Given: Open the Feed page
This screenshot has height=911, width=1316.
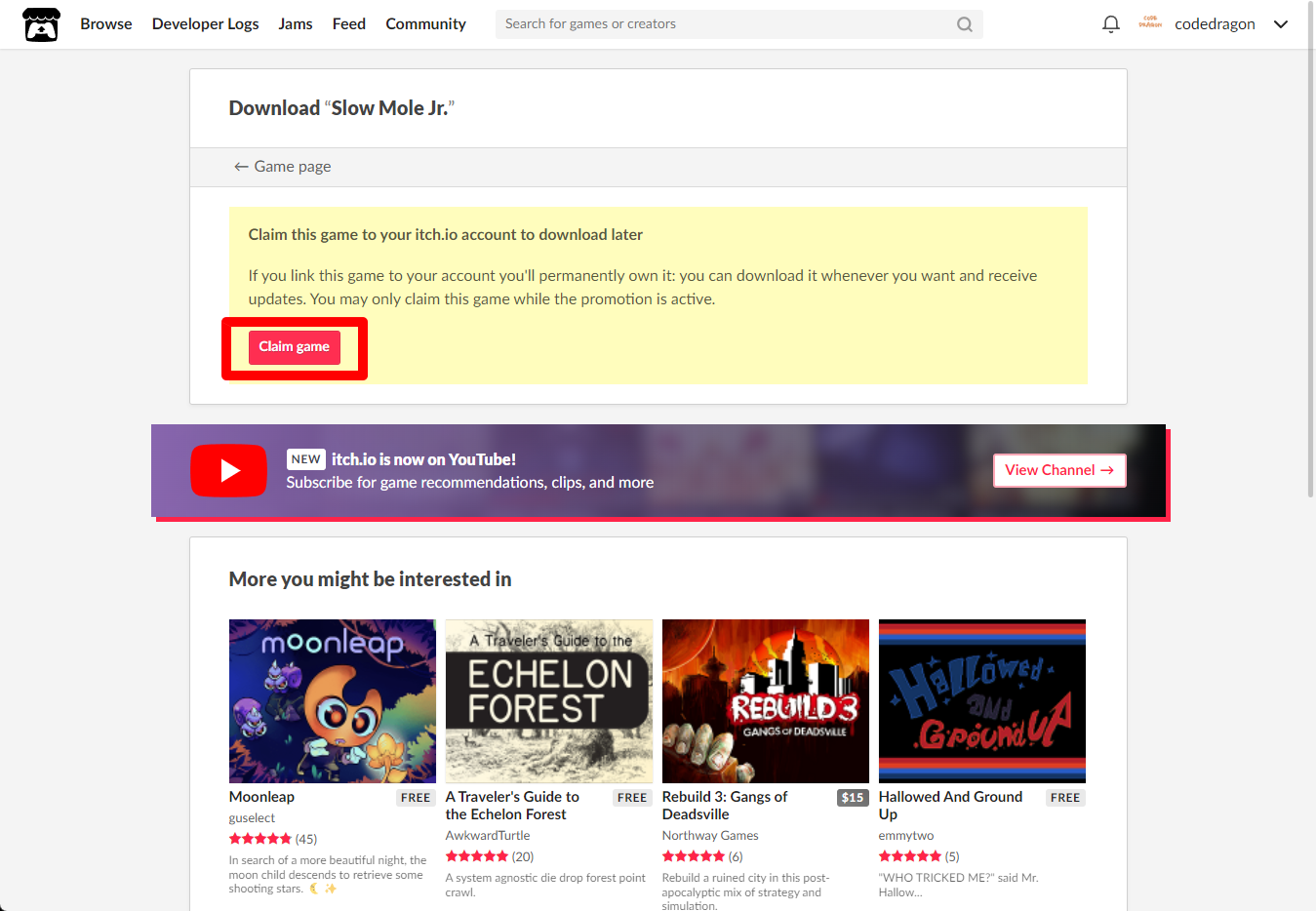Looking at the screenshot, I should point(348,24).
